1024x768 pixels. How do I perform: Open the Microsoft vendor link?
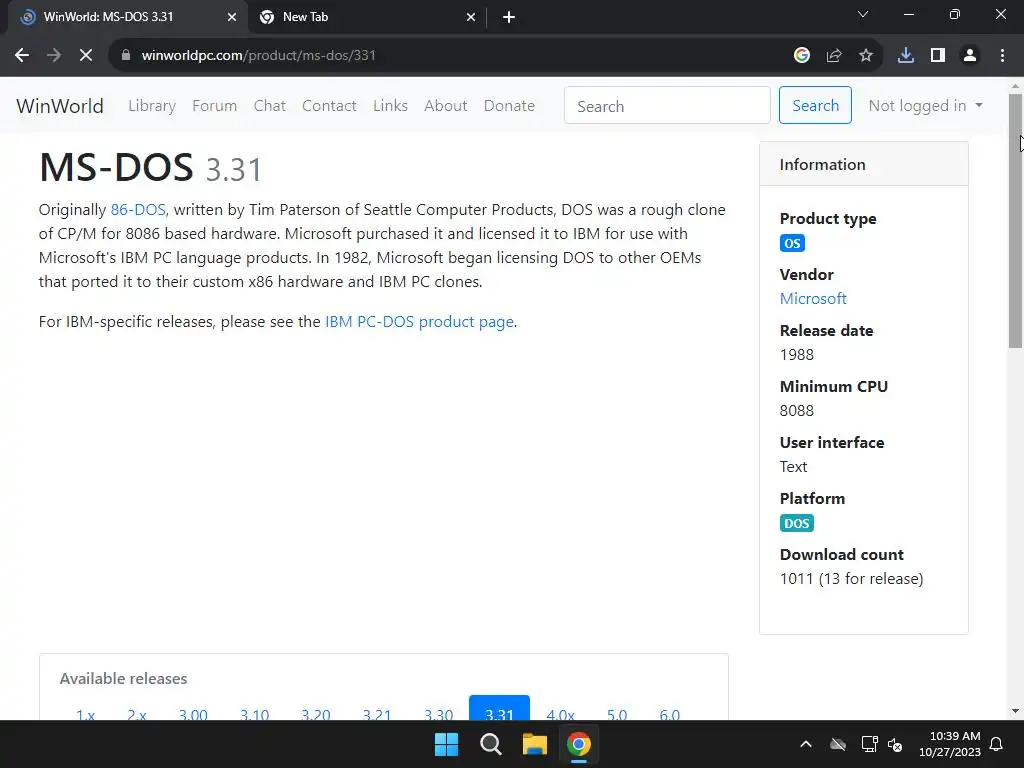[813, 298]
